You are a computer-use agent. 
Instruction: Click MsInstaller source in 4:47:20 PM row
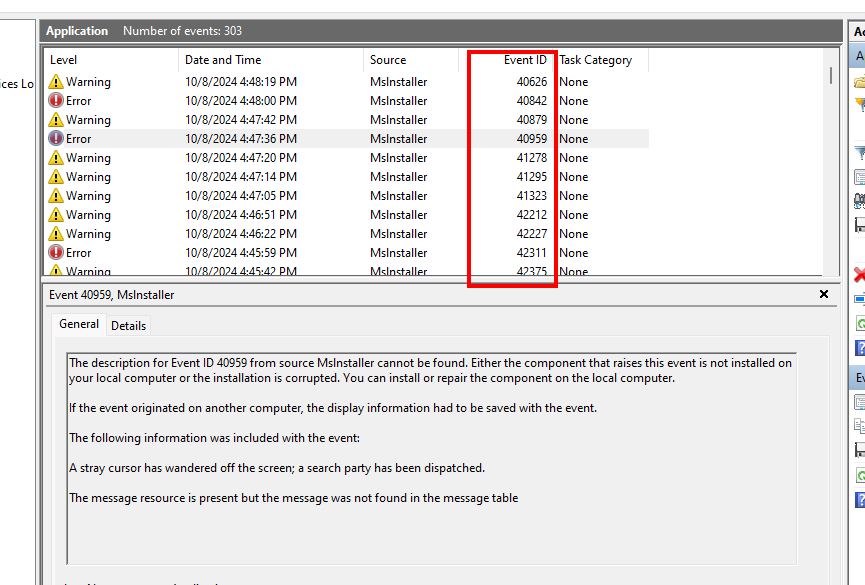point(398,158)
